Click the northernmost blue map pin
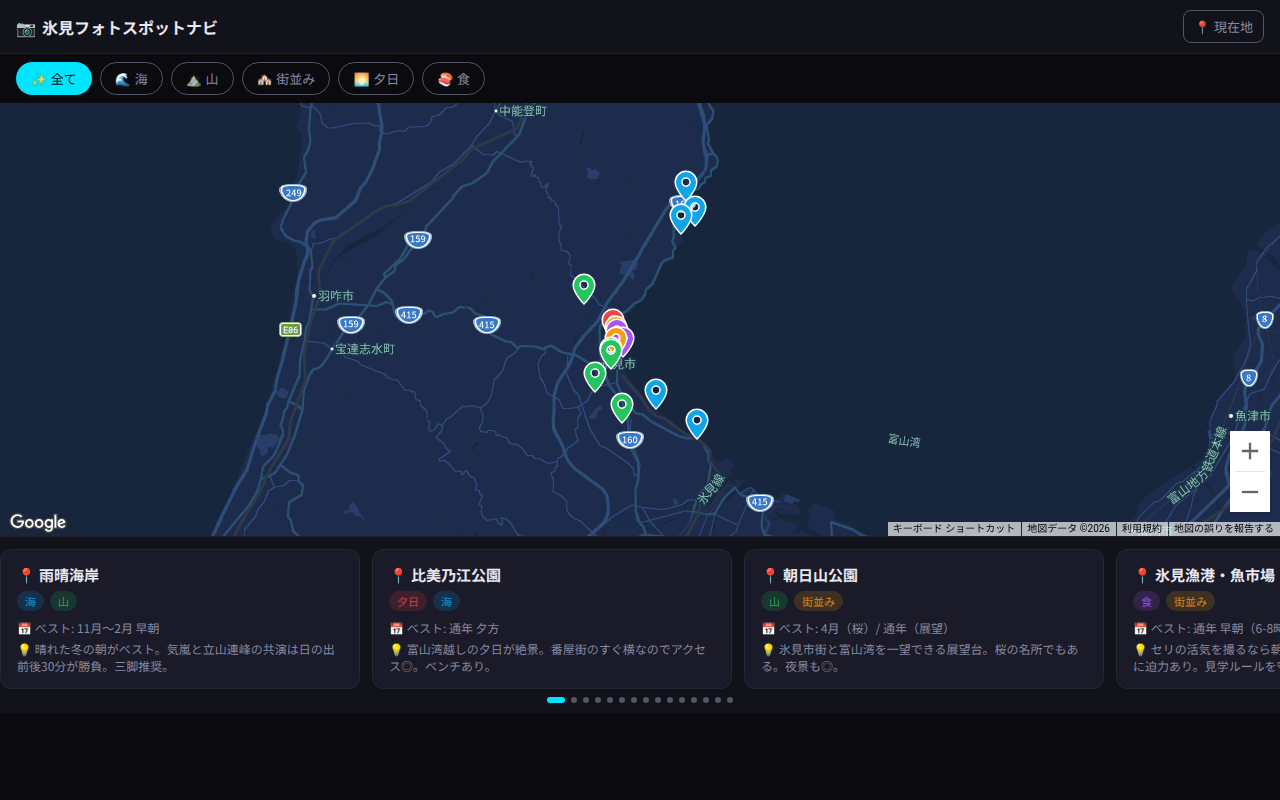This screenshot has height=800, width=1280. (685, 185)
